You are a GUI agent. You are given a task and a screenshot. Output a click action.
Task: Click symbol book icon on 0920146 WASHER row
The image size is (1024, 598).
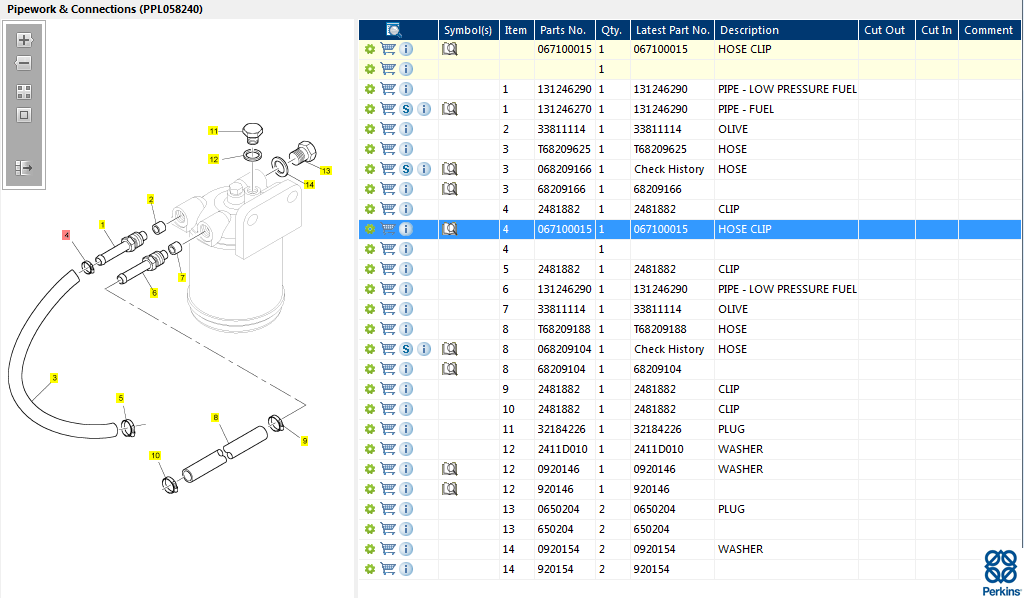click(449, 469)
